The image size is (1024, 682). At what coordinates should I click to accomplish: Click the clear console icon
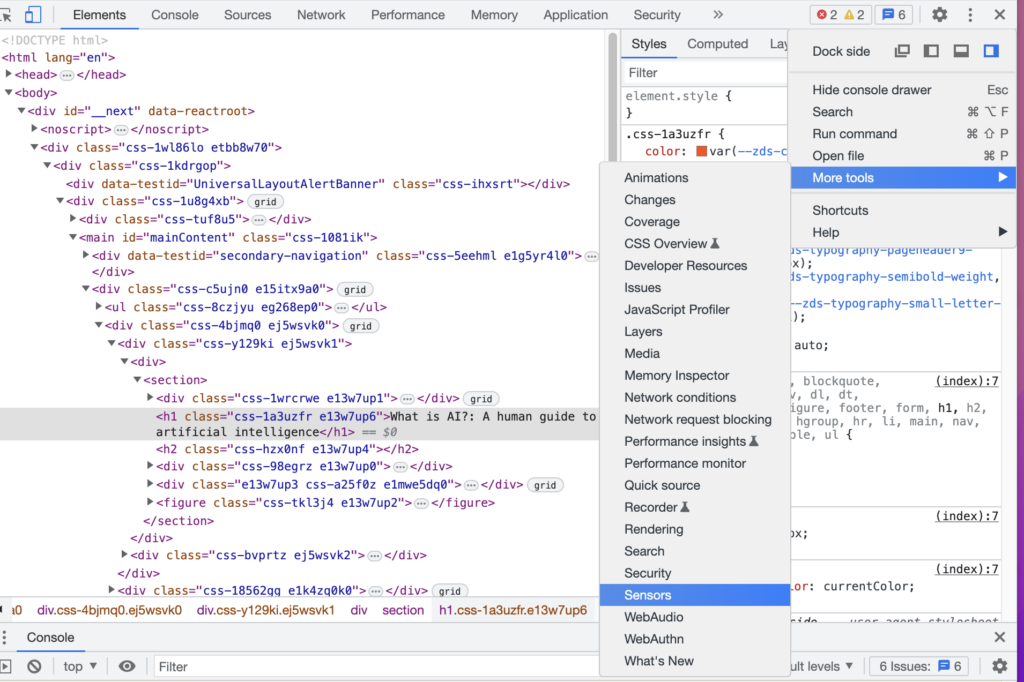point(35,666)
